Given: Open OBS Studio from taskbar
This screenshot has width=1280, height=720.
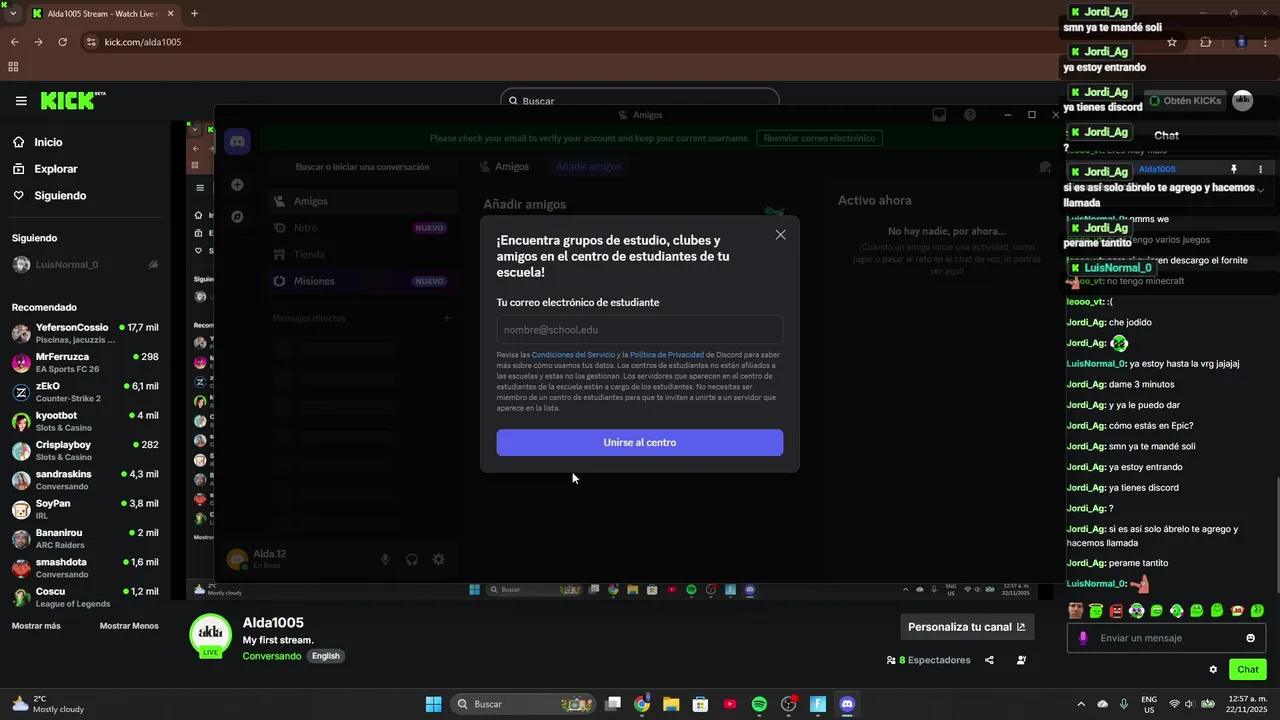Looking at the screenshot, I should (788, 704).
